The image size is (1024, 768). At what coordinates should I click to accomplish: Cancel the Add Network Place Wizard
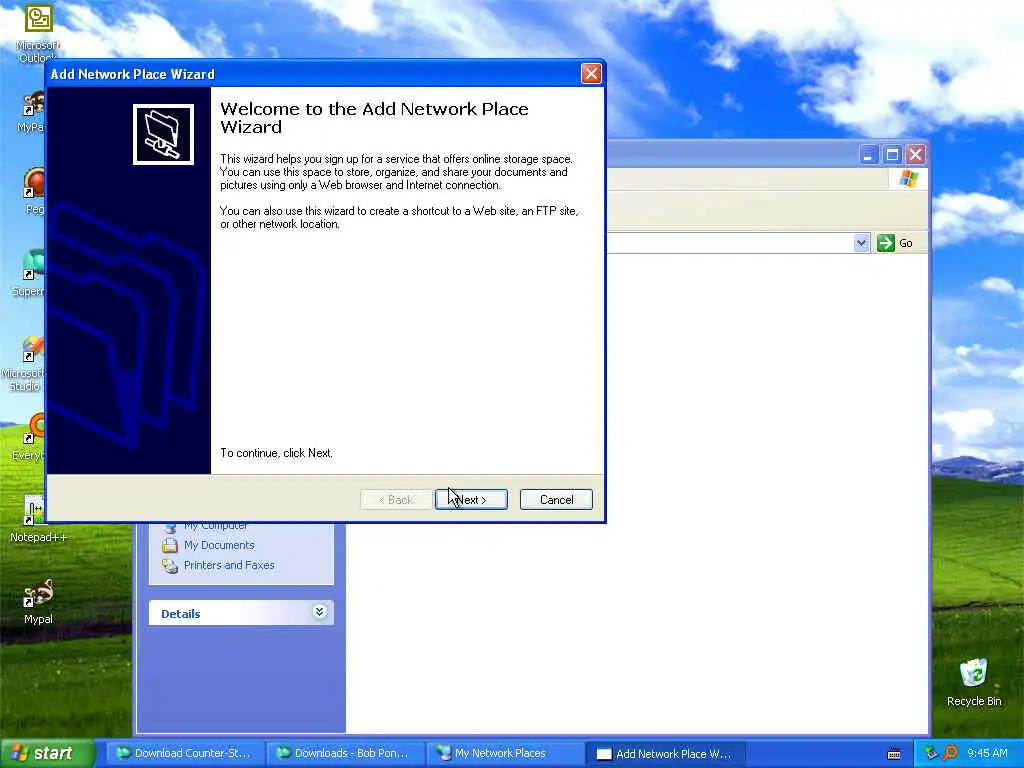click(x=556, y=500)
